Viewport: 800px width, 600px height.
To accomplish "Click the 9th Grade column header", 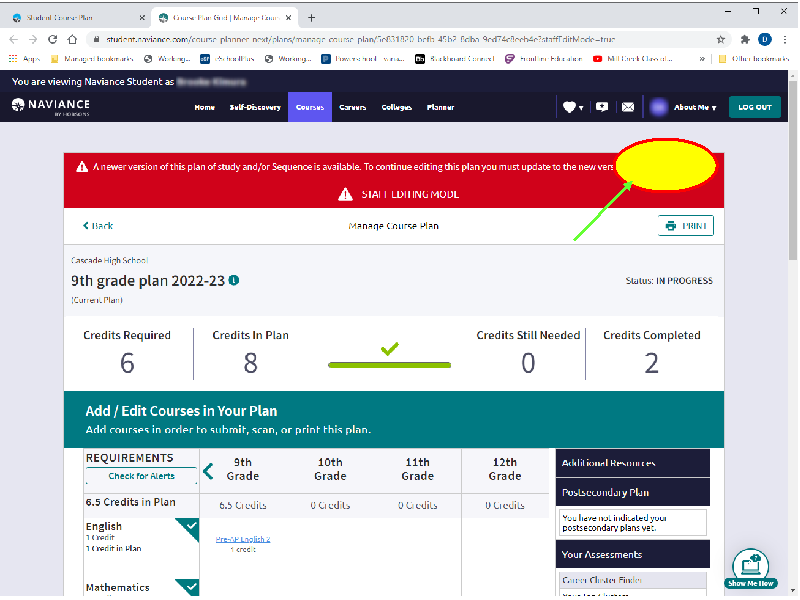I will (243, 469).
